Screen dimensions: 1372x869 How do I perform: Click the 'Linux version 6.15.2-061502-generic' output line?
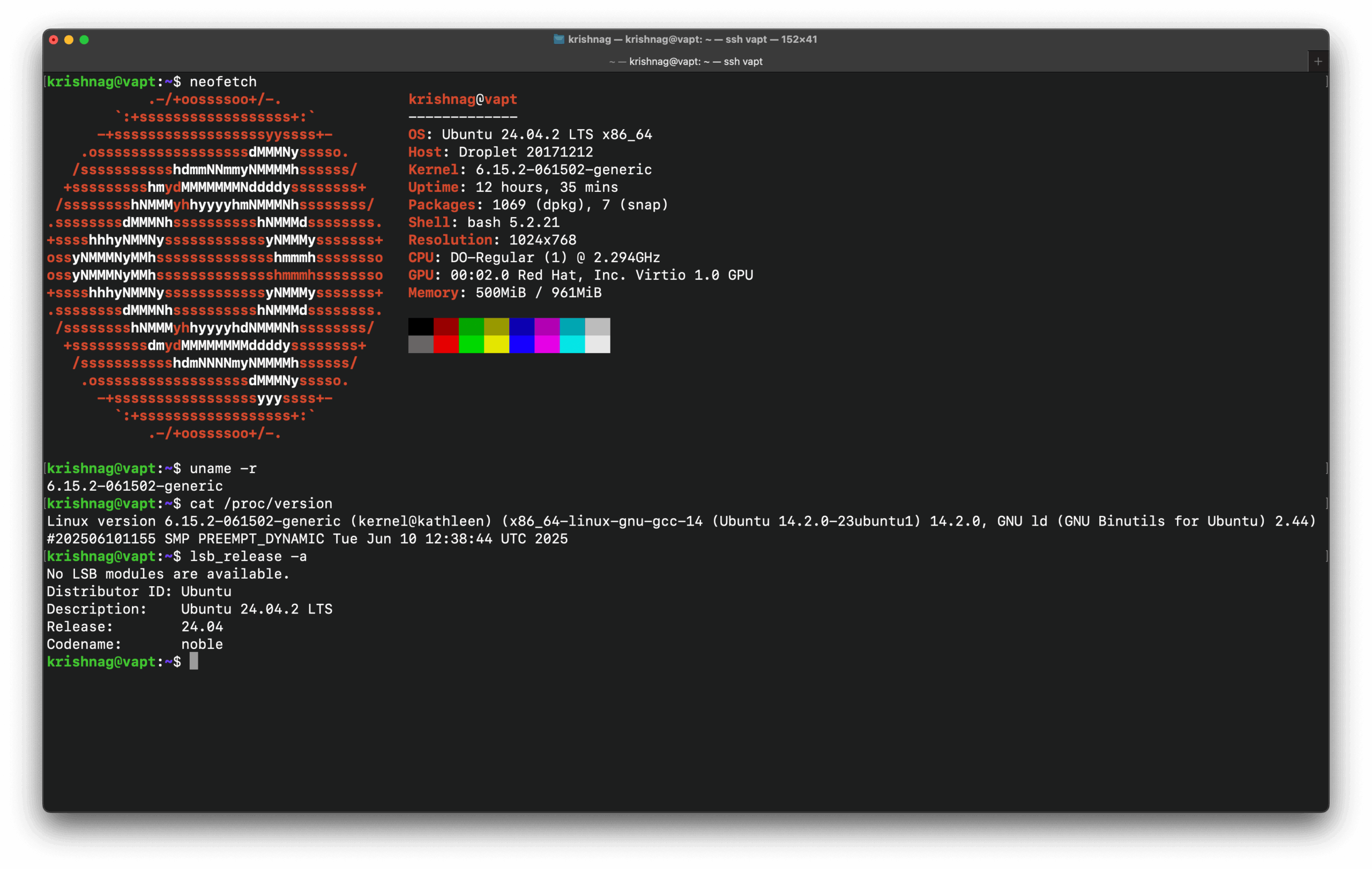tap(681, 522)
